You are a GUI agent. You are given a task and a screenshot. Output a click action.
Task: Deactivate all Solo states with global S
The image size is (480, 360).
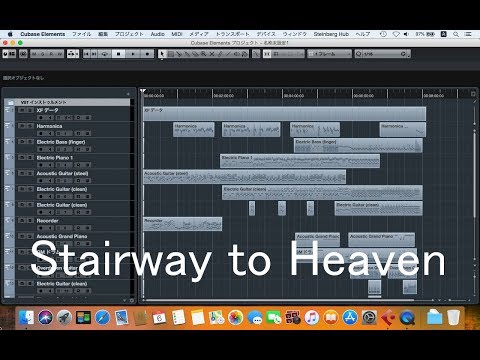(43, 54)
